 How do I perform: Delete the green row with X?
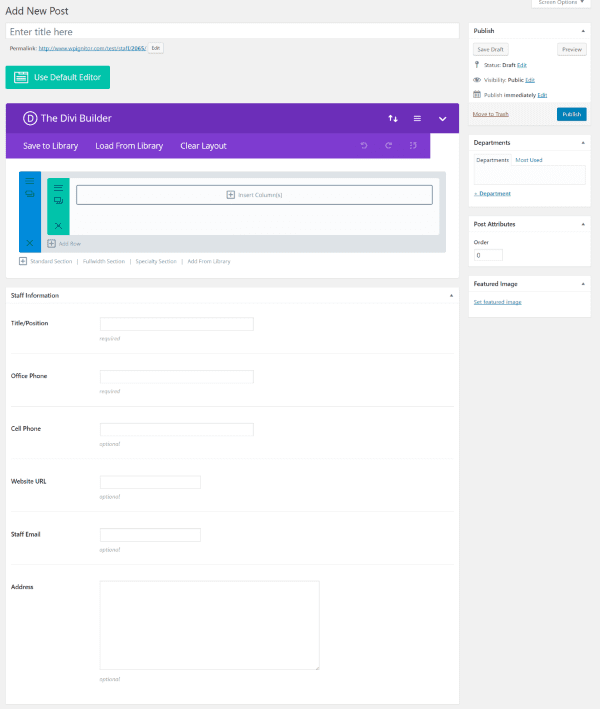58,226
